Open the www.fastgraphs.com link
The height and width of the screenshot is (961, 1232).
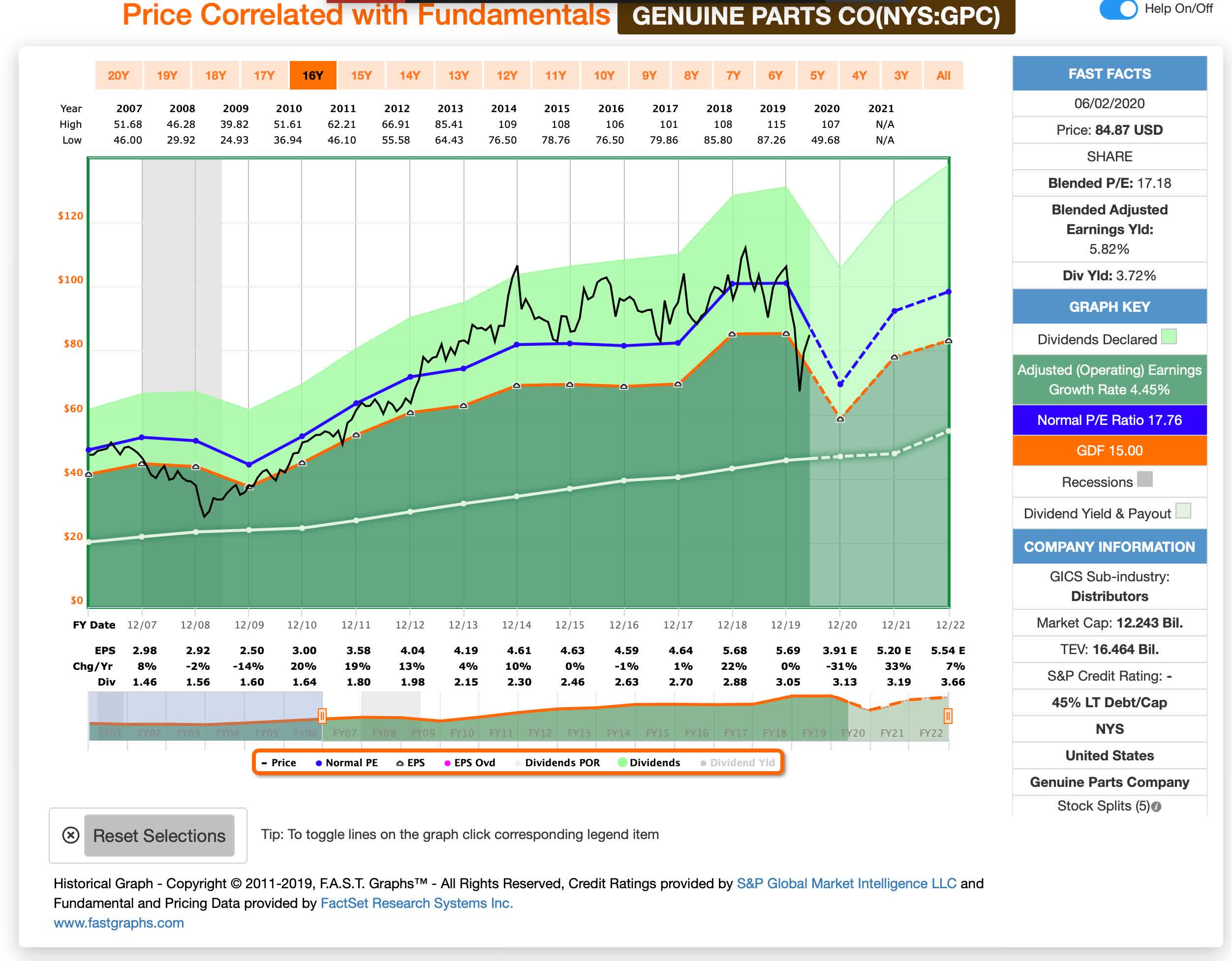pos(119,923)
